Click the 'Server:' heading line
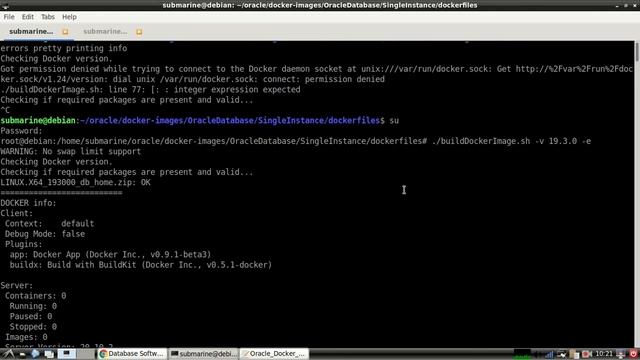The height and width of the screenshot is (360, 640). click(17, 286)
